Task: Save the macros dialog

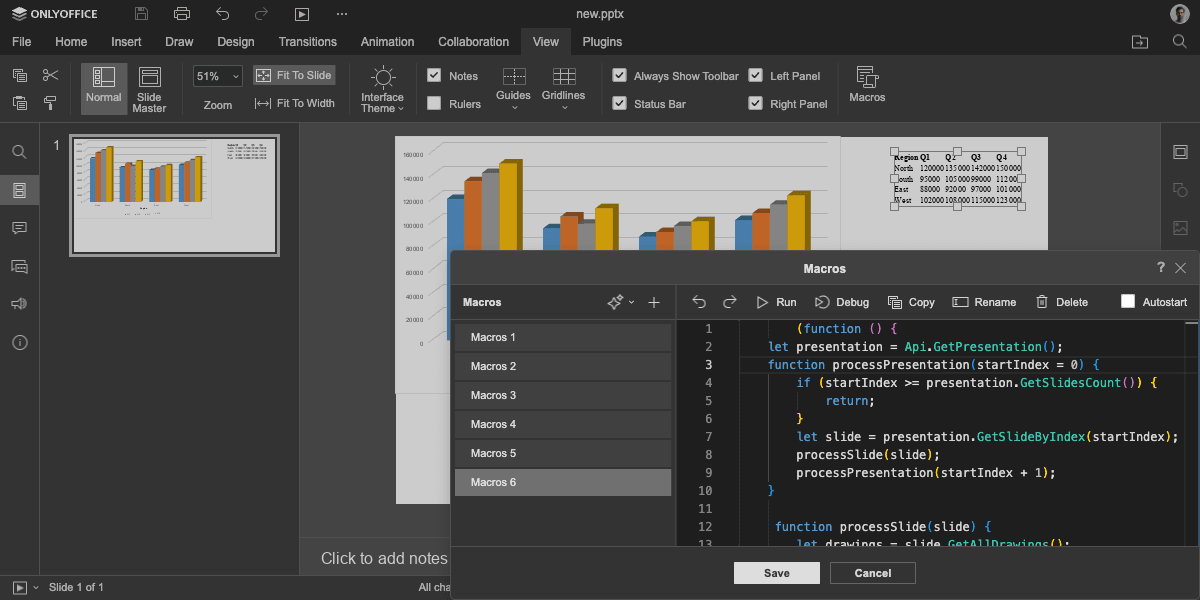Action: (776, 573)
